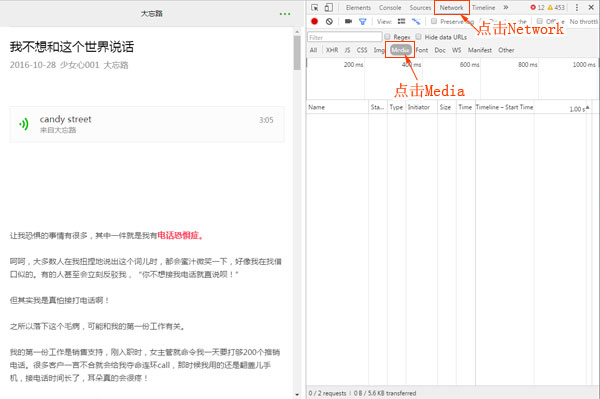This screenshot has height=399, width=600.
Task: Click the page vertical scrollbar thumb
Action: pyautogui.click(x=297, y=53)
